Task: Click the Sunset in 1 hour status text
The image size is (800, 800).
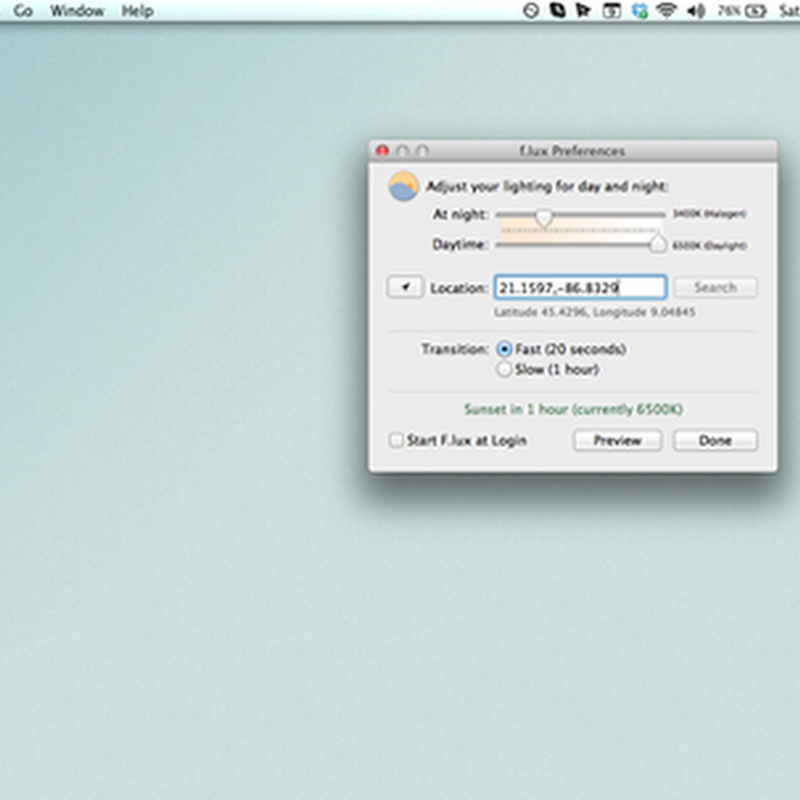Action: (573, 409)
